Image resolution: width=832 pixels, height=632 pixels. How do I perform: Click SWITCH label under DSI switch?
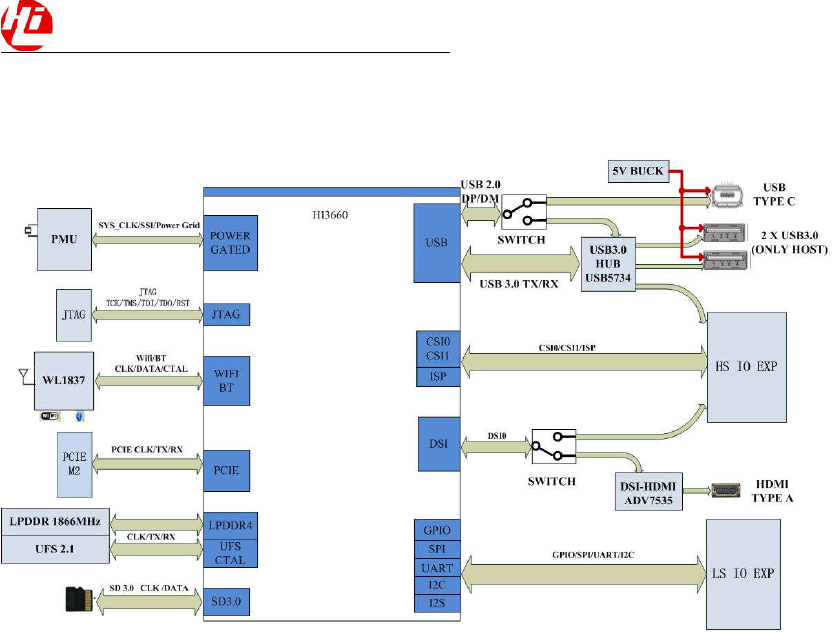[x=552, y=481]
